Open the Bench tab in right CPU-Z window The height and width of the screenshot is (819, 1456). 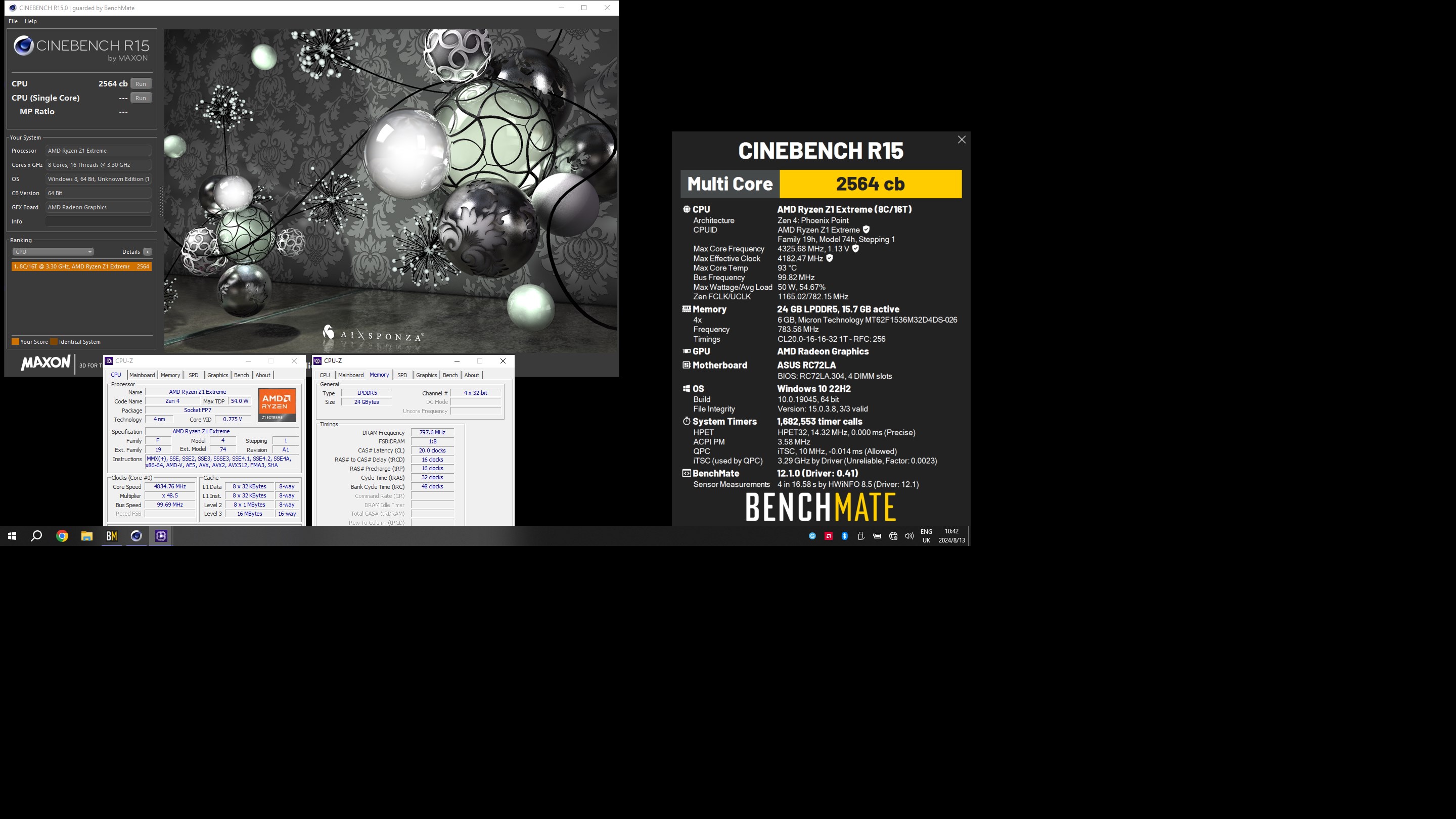click(450, 375)
